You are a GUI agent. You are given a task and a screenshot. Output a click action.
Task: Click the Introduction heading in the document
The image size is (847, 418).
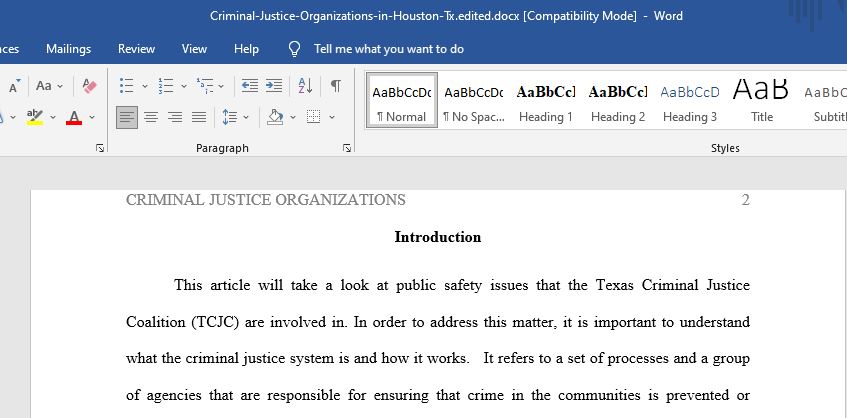point(438,237)
